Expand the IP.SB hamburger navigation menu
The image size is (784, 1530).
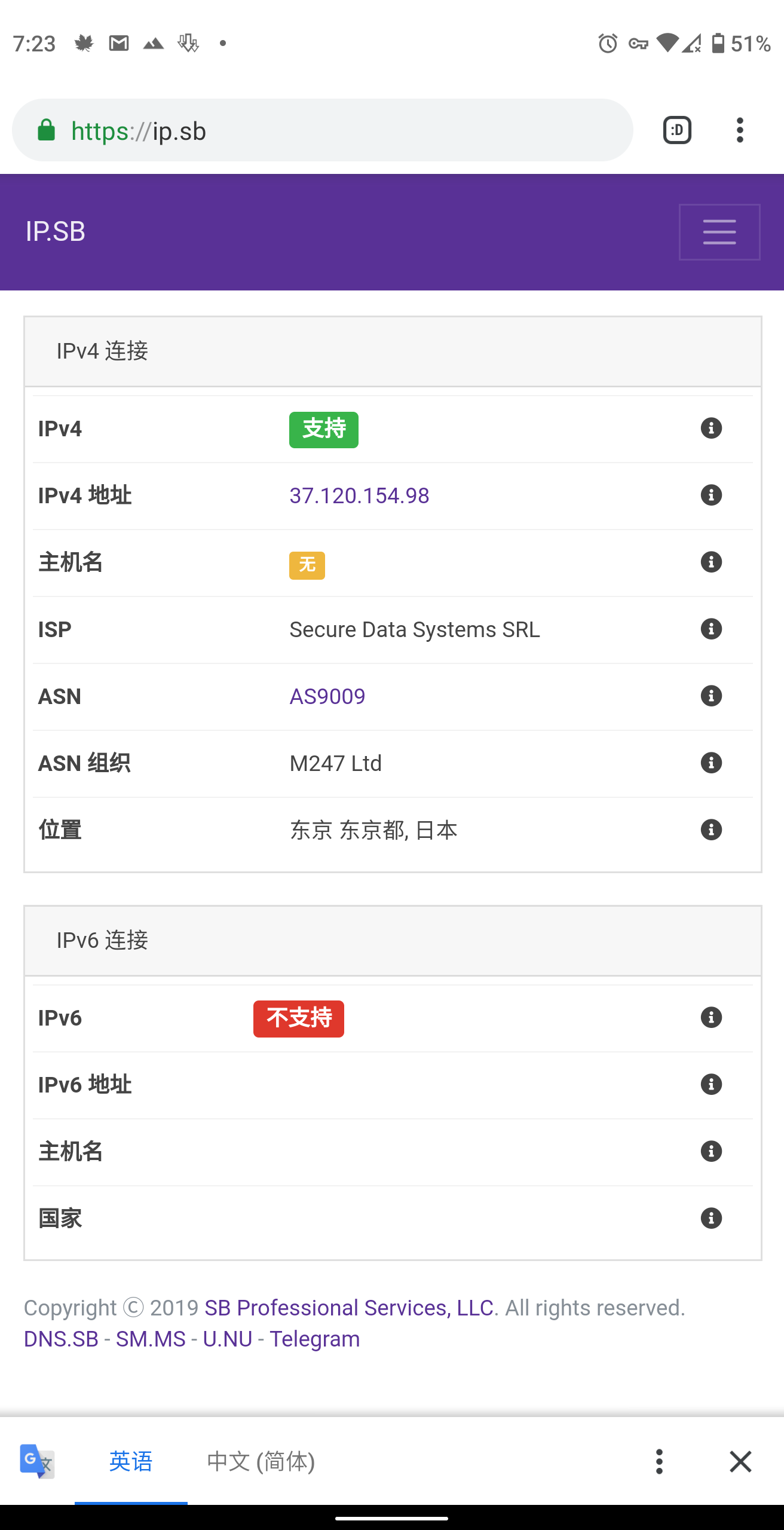pos(719,232)
